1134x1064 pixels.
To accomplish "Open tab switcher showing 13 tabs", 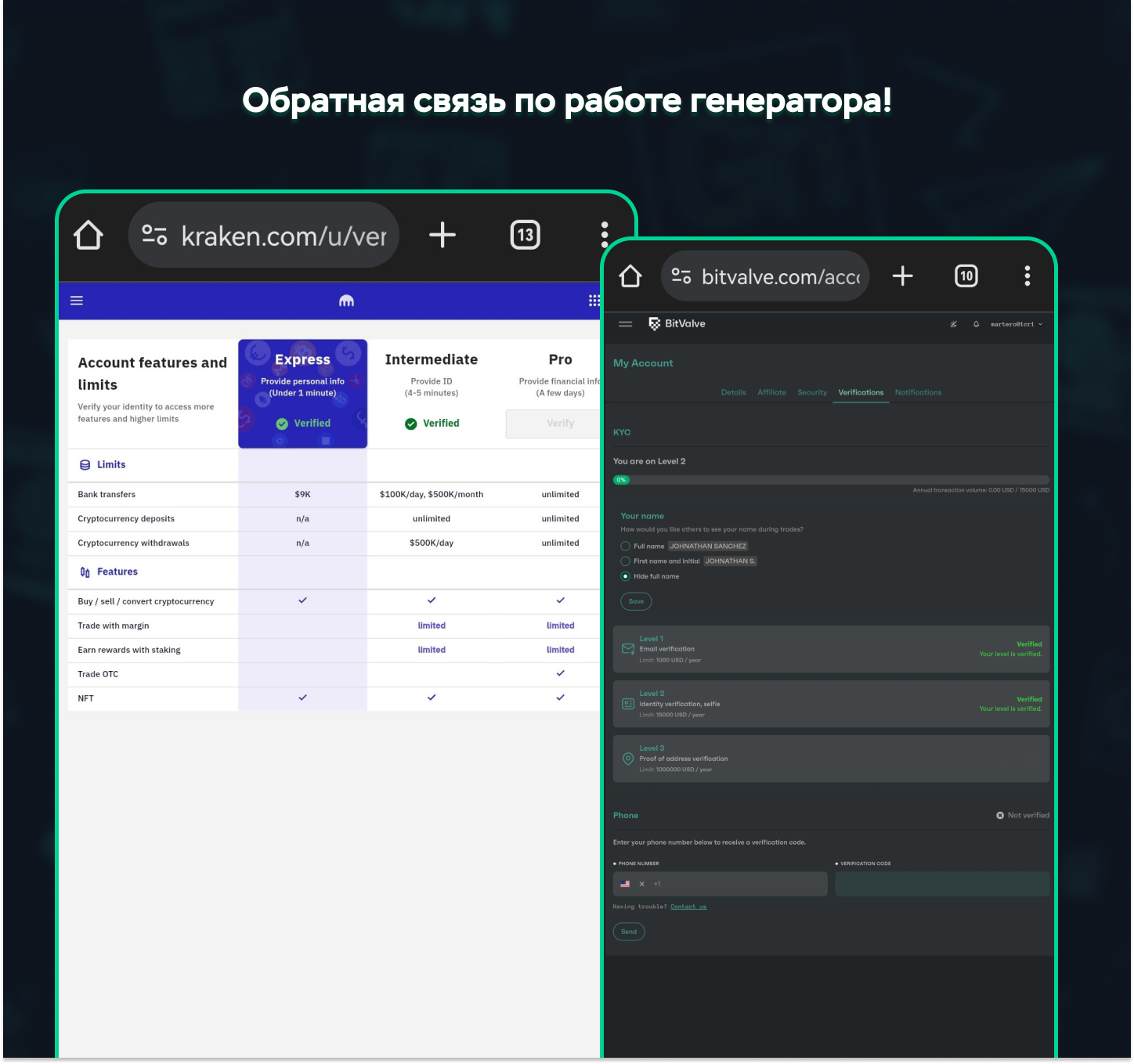I will tap(525, 235).
